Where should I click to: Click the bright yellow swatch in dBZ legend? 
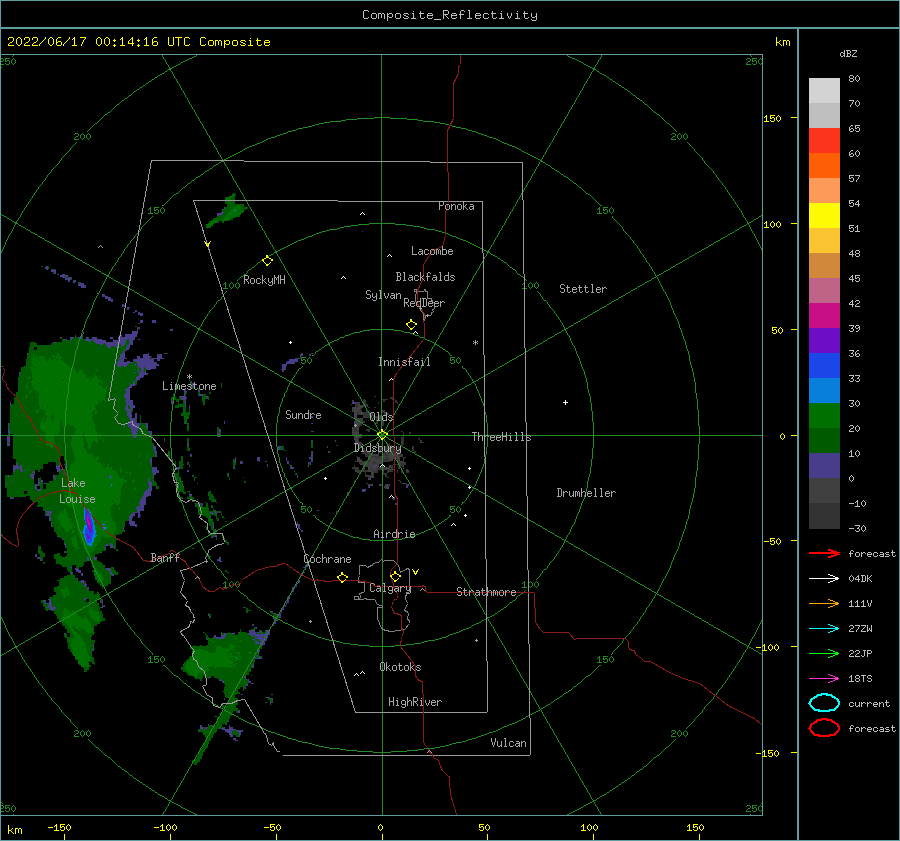(x=824, y=216)
